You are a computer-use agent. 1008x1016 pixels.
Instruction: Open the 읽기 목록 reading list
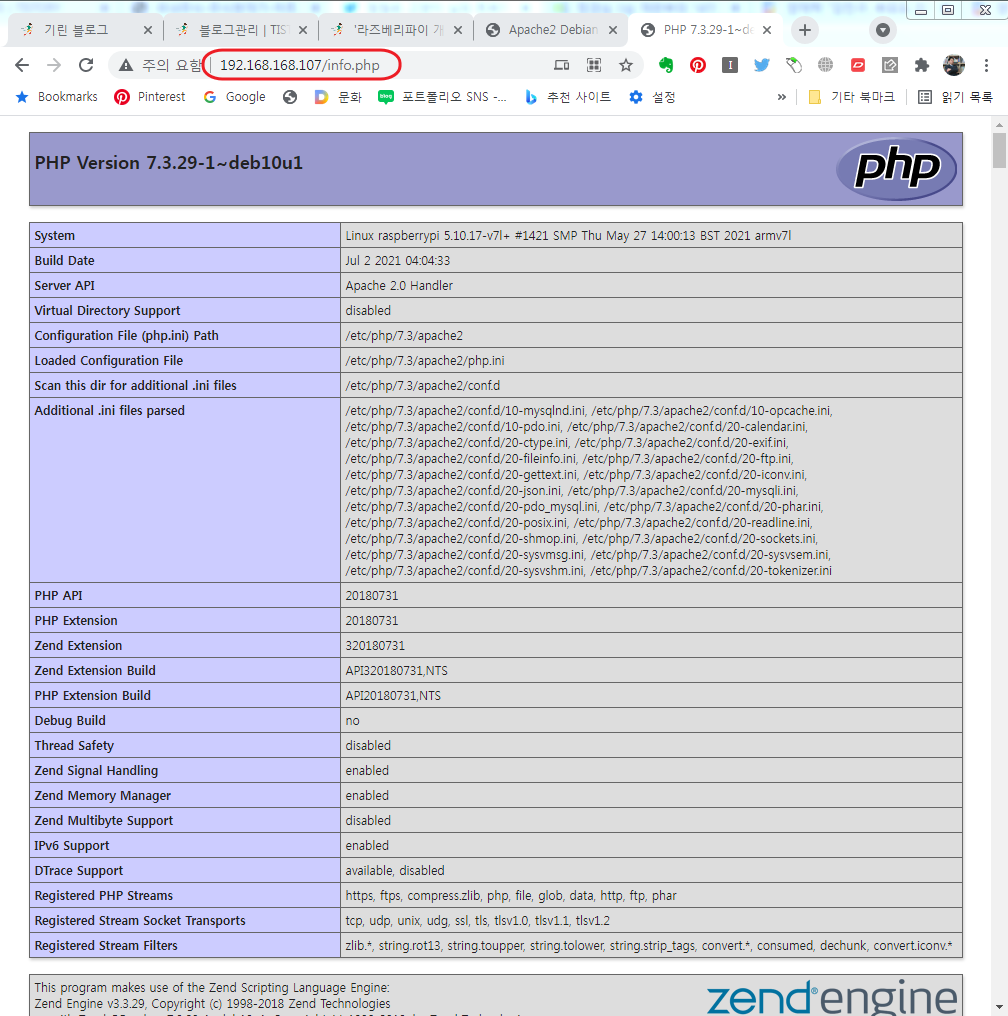pyautogui.click(x=956, y=97)
